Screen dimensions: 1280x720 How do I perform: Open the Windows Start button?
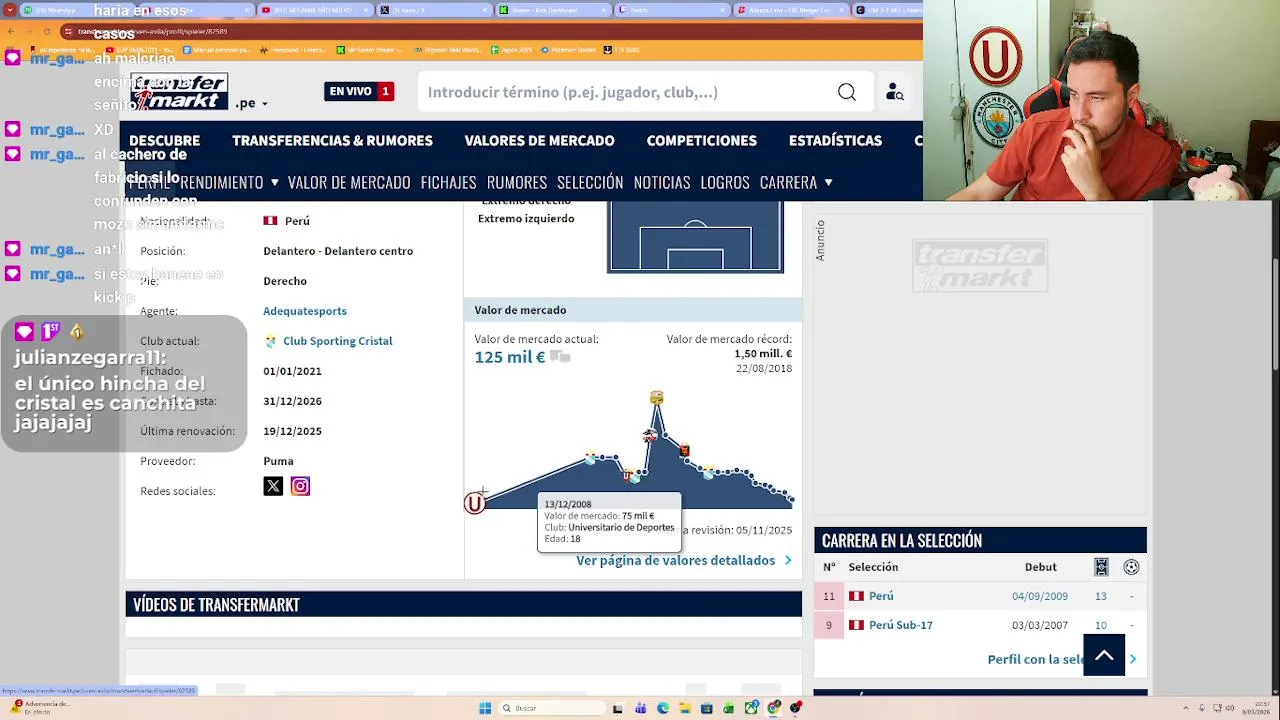coord(485,708)
